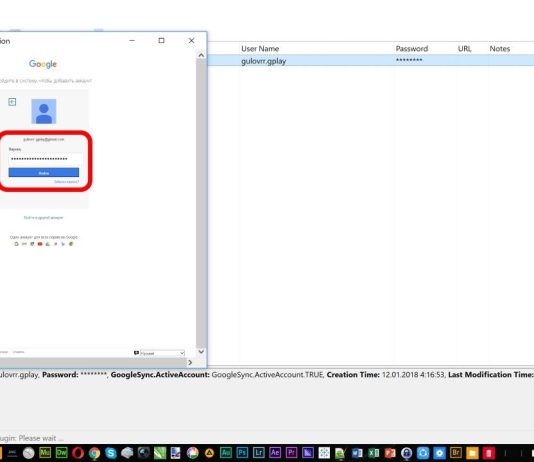534x462 pixels.
Task: Sort by the User Name column header
Action: 260,49
